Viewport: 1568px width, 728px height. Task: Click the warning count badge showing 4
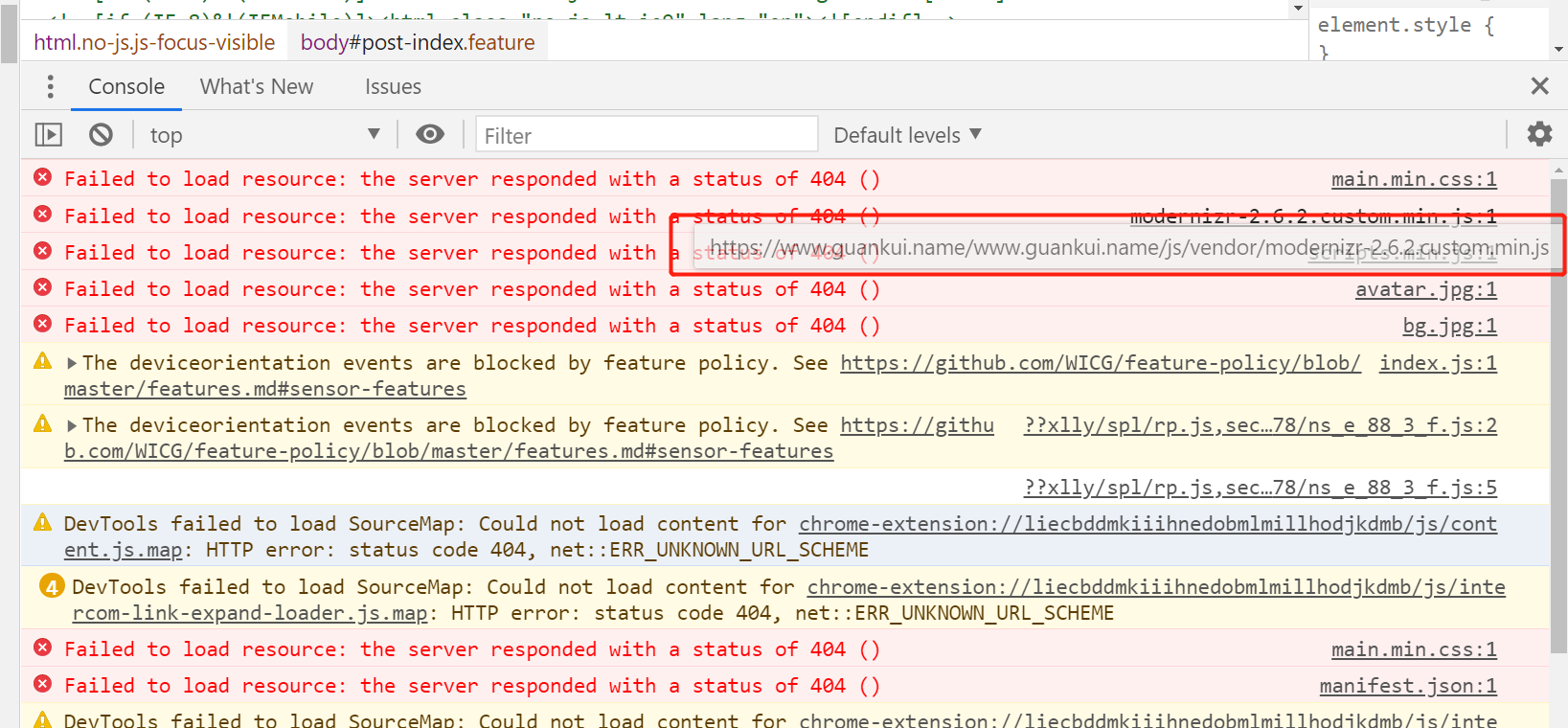click(52, 585)
